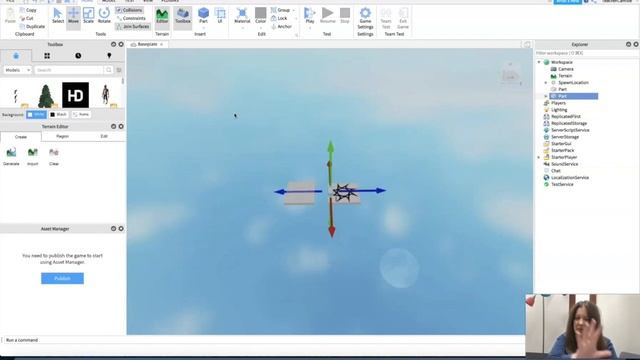Set the Toolbox background to White
Viewport: 640px width, 360px height.
pyautogui.click(x=36, y=115)
